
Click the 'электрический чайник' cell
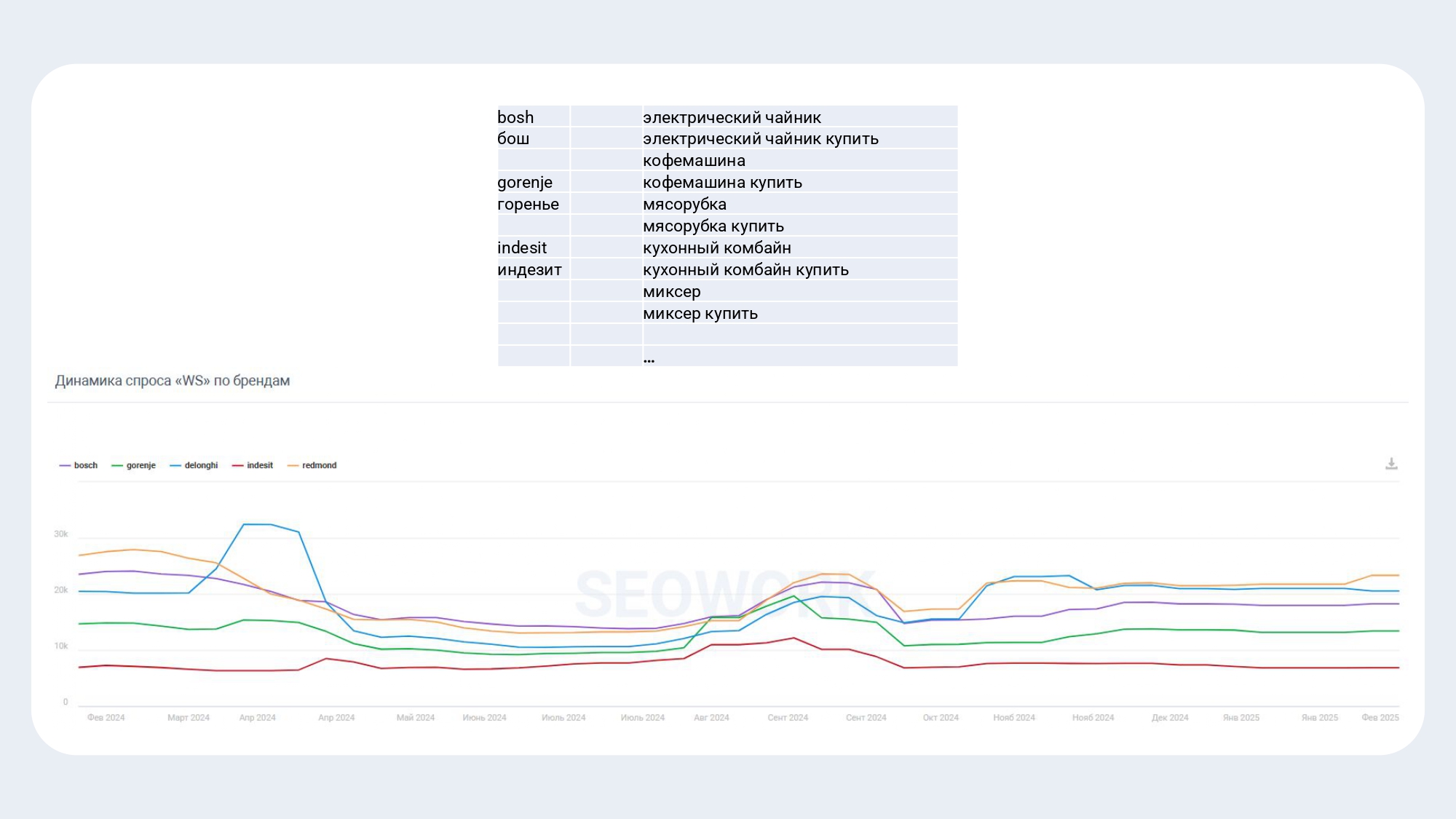pos(800,116)
